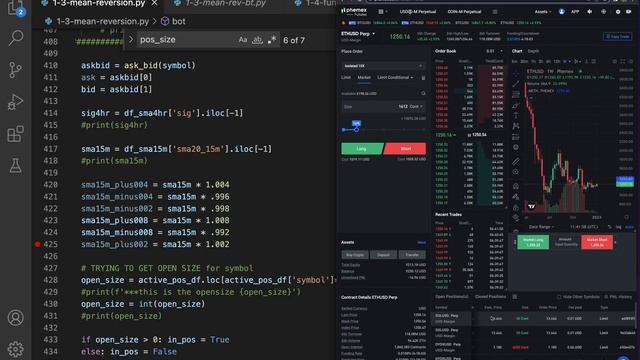Click the green Long button
Image resolution: width=640 pixels, height=360 pixels.
[x=362, y=149]
